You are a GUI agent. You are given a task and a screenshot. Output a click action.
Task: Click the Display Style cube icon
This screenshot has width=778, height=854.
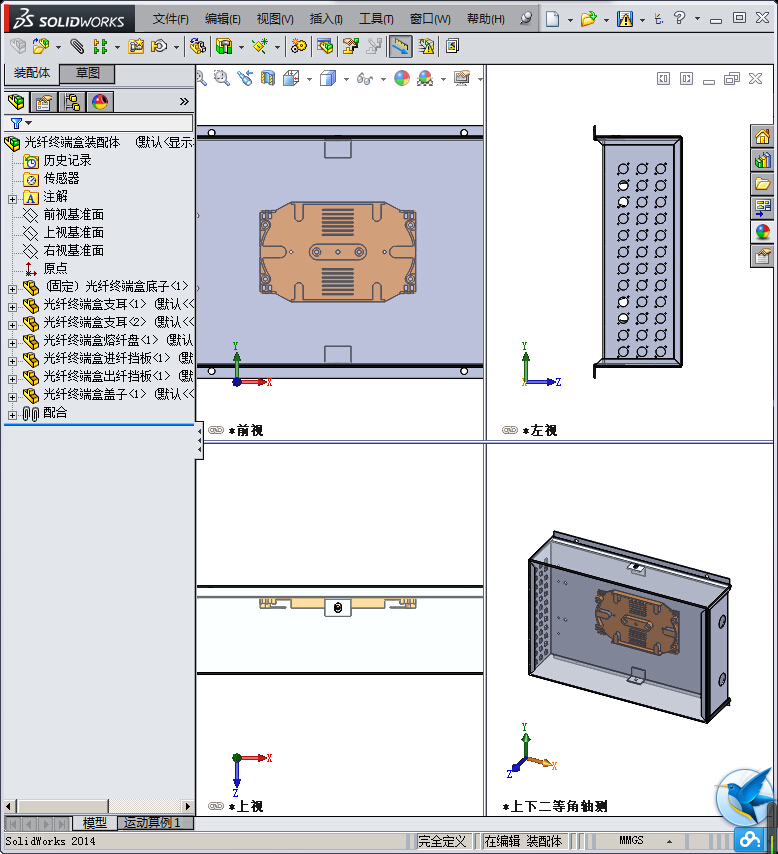[327, 78]
